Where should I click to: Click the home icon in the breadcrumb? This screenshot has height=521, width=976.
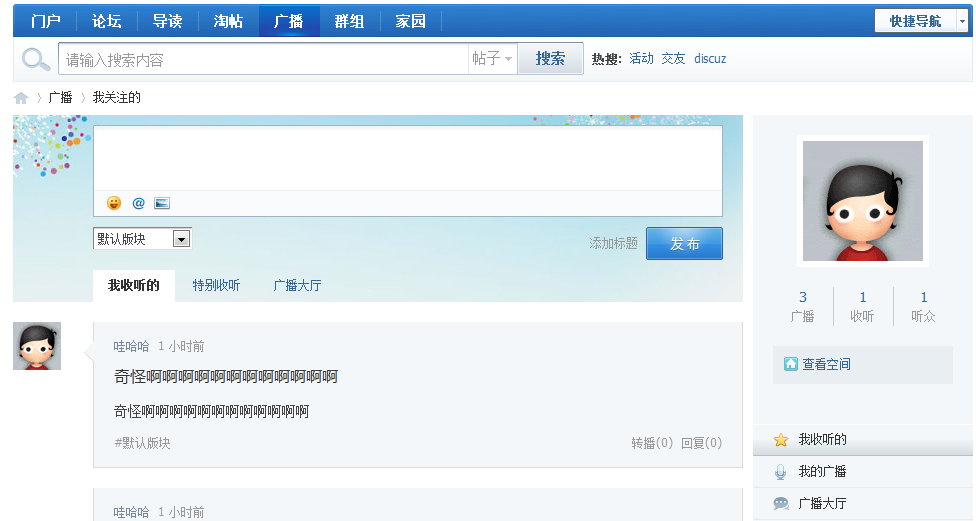[x=21, y=98]
